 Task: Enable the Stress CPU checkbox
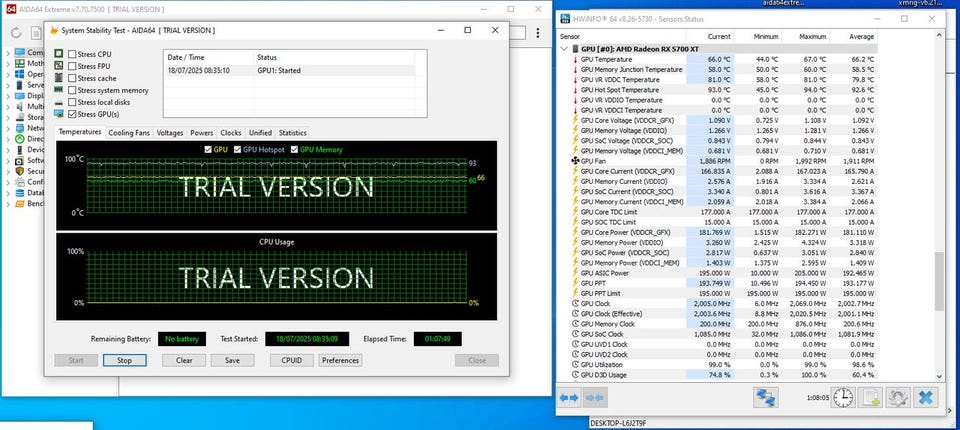coord(73,54)
